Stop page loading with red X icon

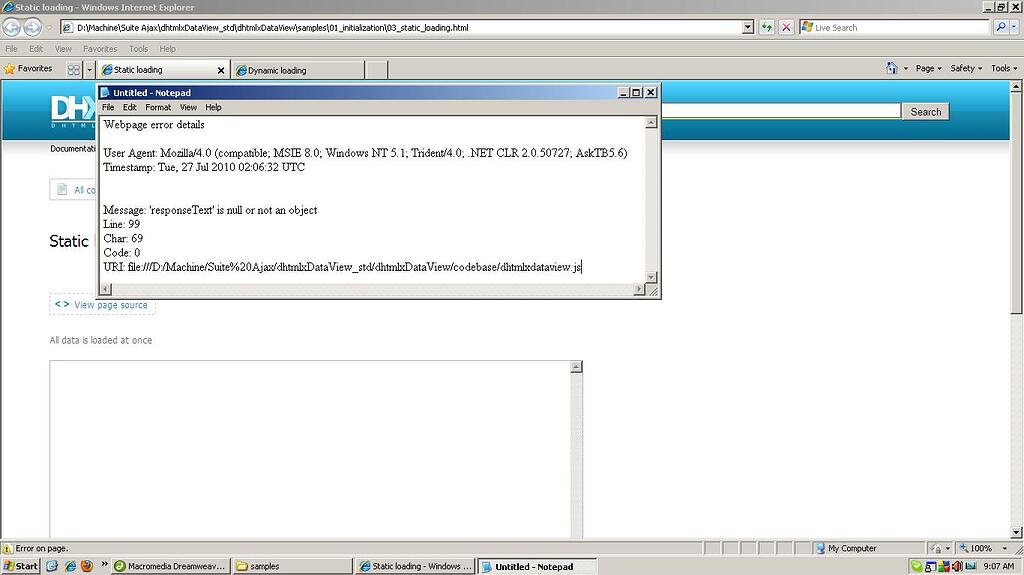pos(786,27)
